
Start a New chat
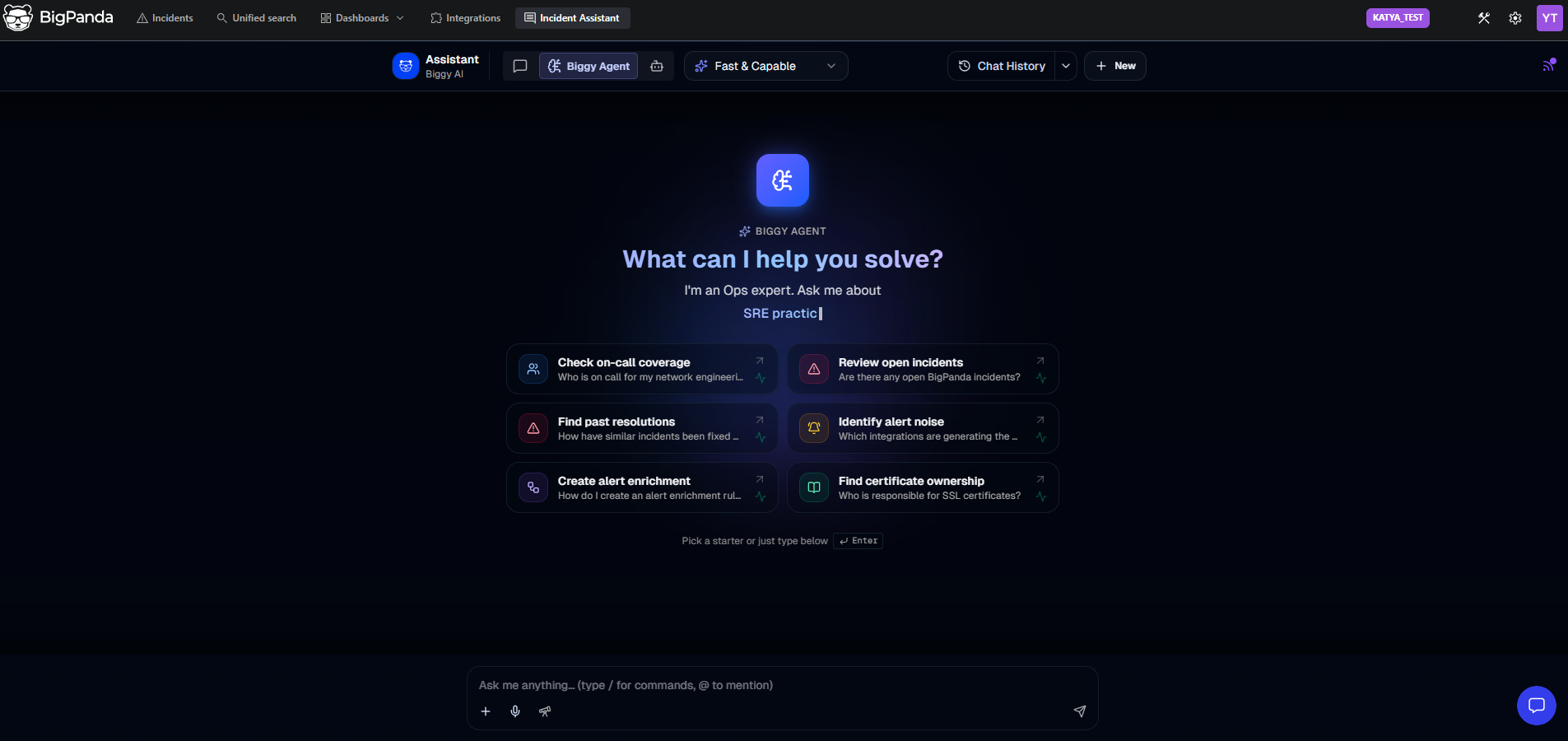(1115, 66)
